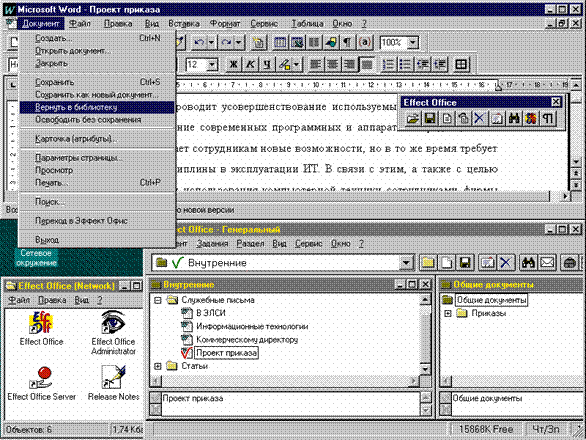
Task: Open the highlight color dropdown arrow
Action: (x=296, y=65)
